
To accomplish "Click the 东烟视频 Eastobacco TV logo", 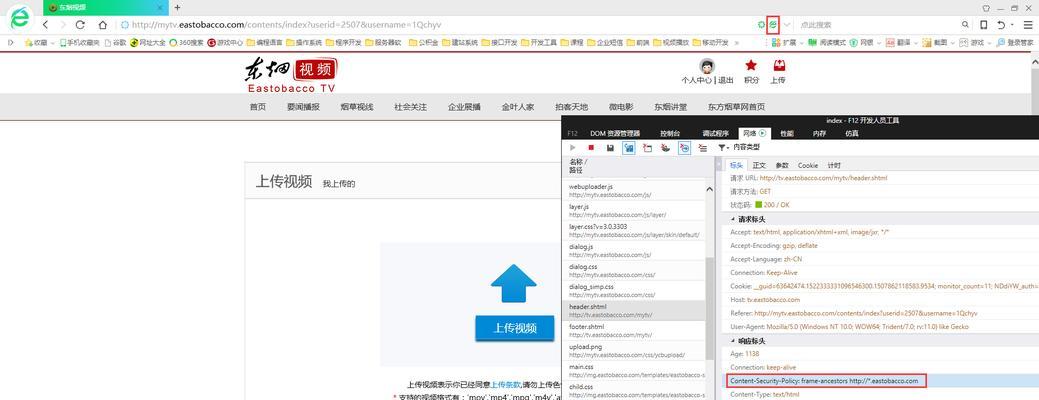I will [292, 74].
